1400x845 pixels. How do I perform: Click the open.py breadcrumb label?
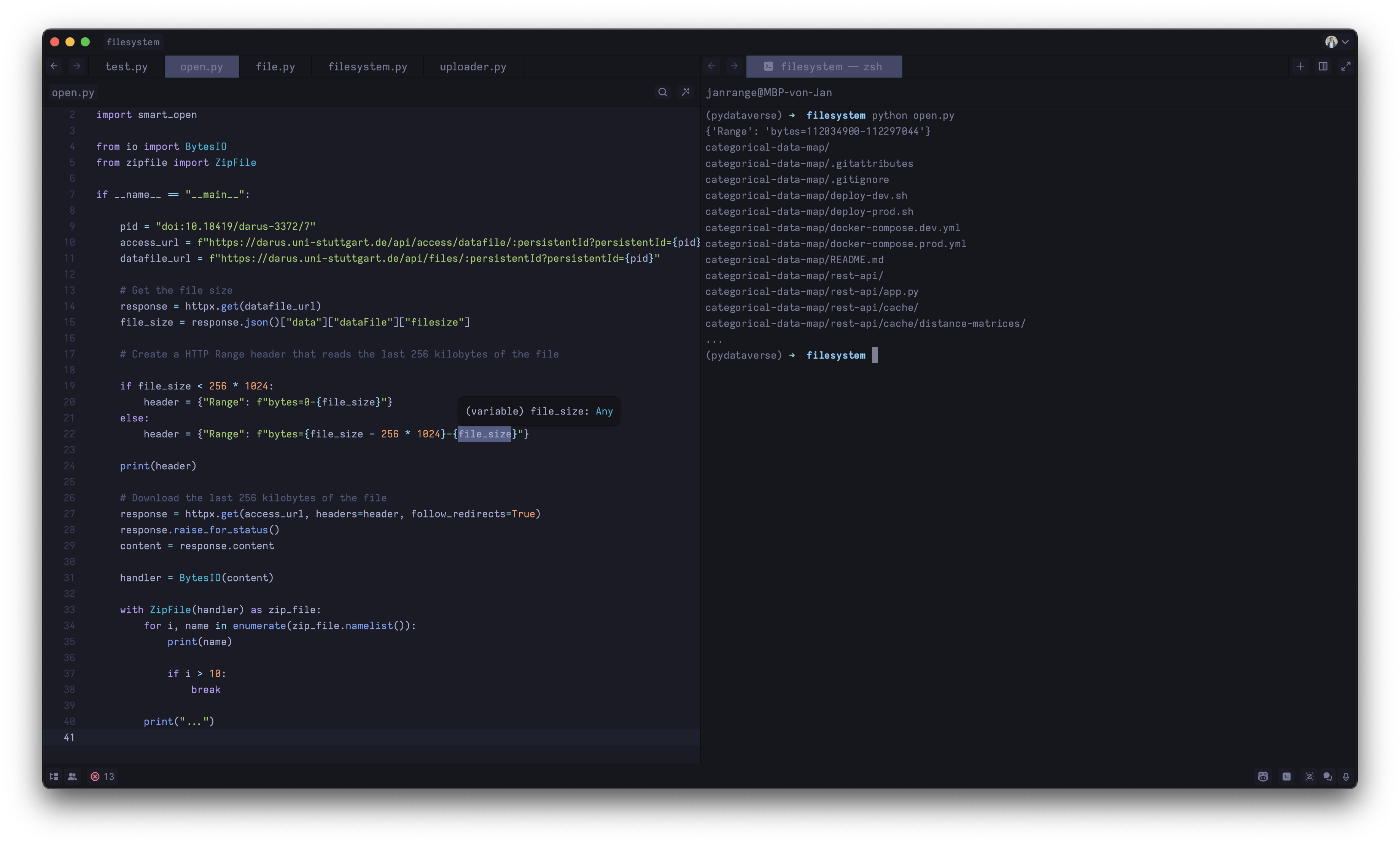click(x=73, y=92)
